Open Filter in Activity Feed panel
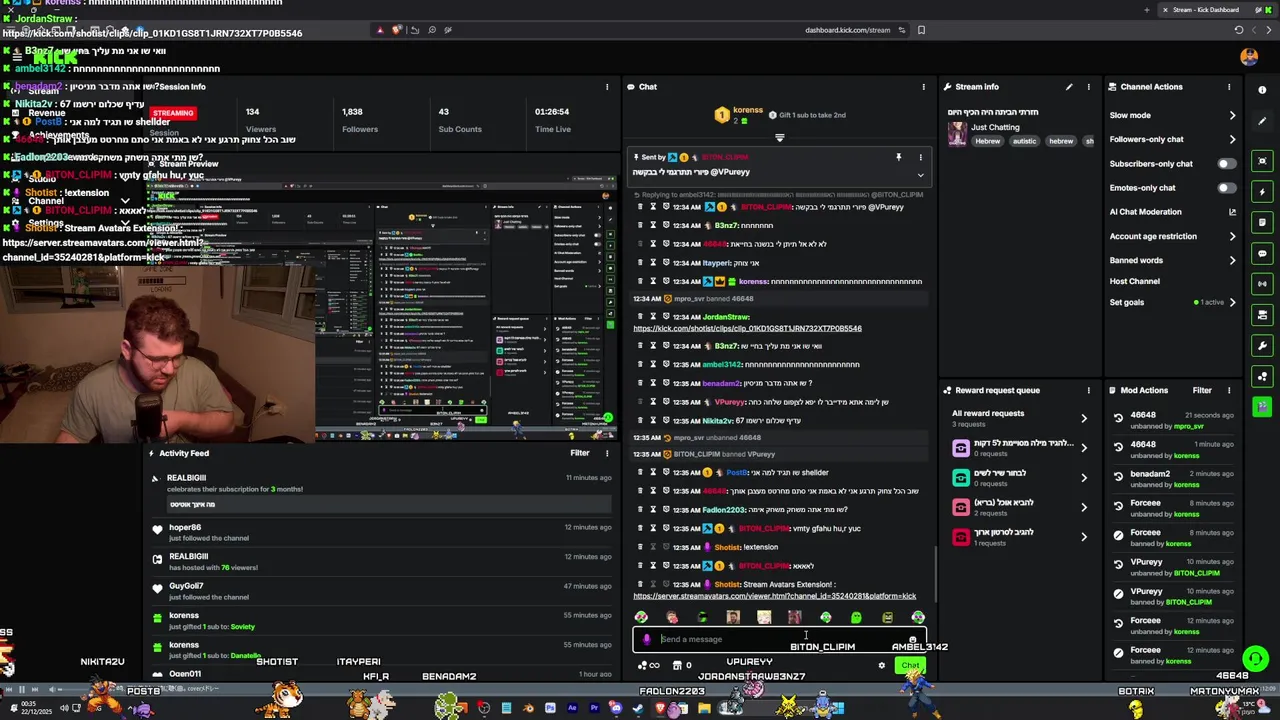1280x720 pixels. tap(580, 453)
